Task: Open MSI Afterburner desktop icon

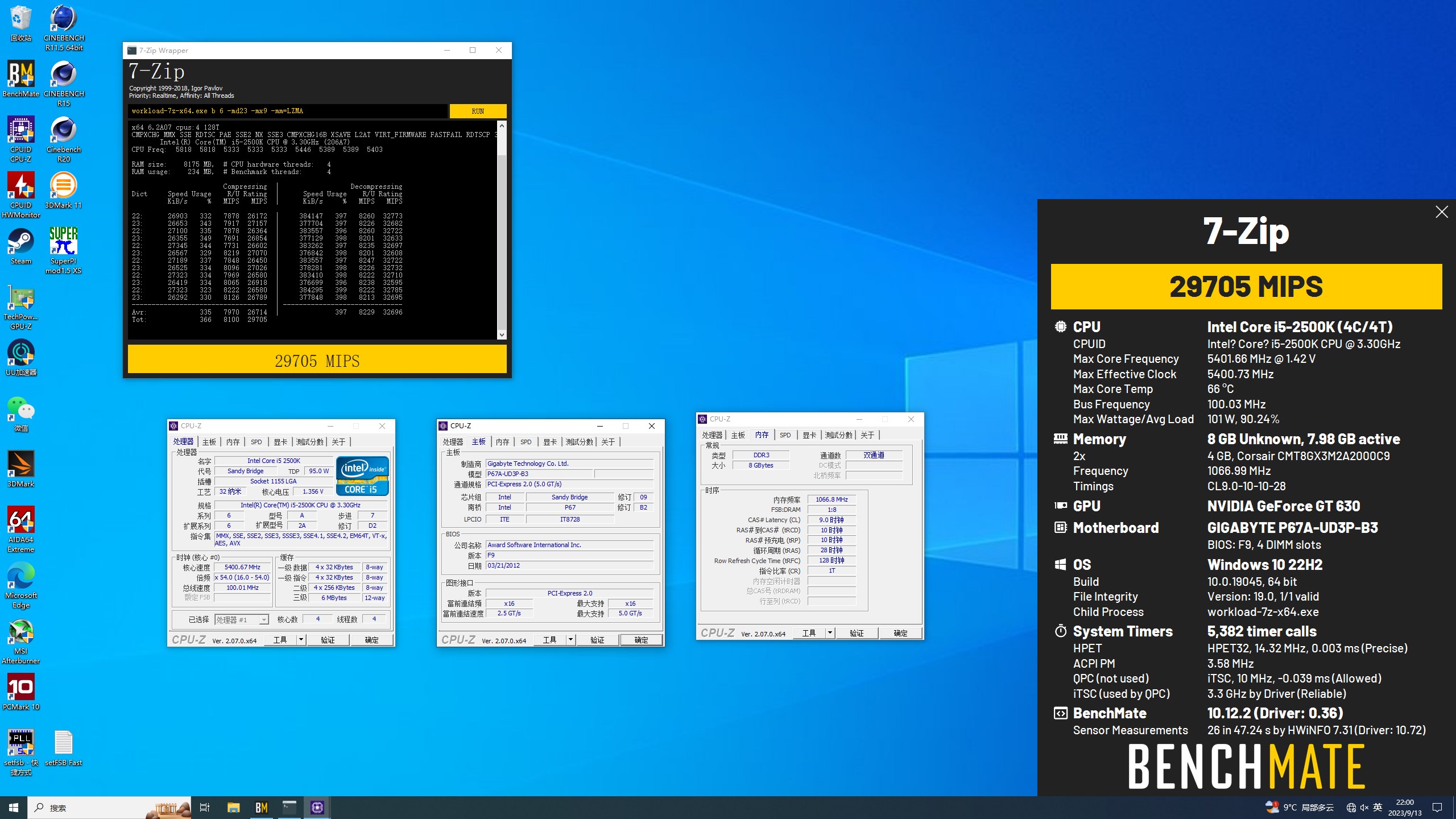Action: click(x=21, y=641)
